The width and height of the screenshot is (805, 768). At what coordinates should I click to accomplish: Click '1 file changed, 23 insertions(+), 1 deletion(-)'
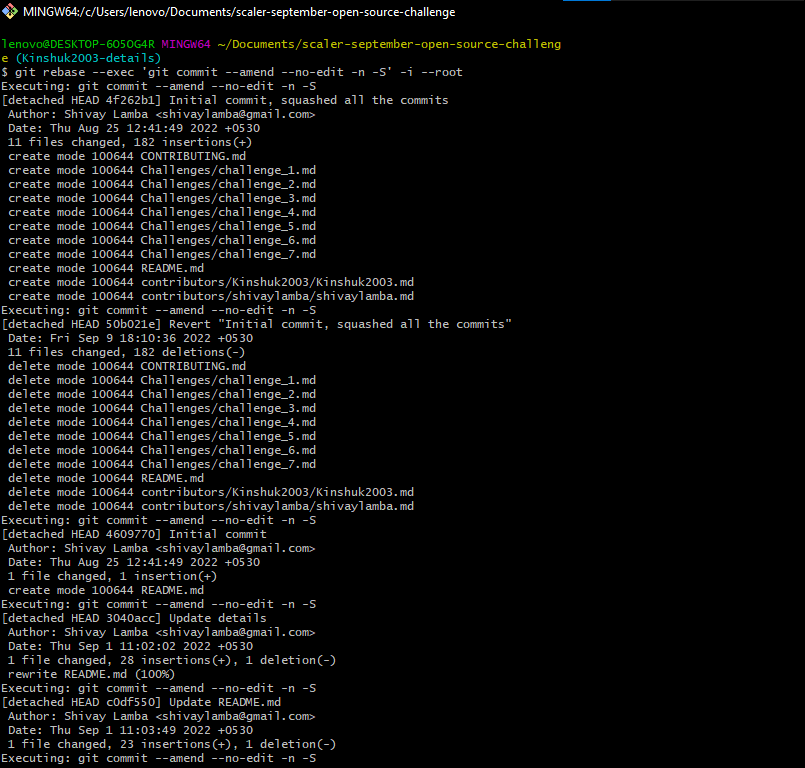point(172,744)
